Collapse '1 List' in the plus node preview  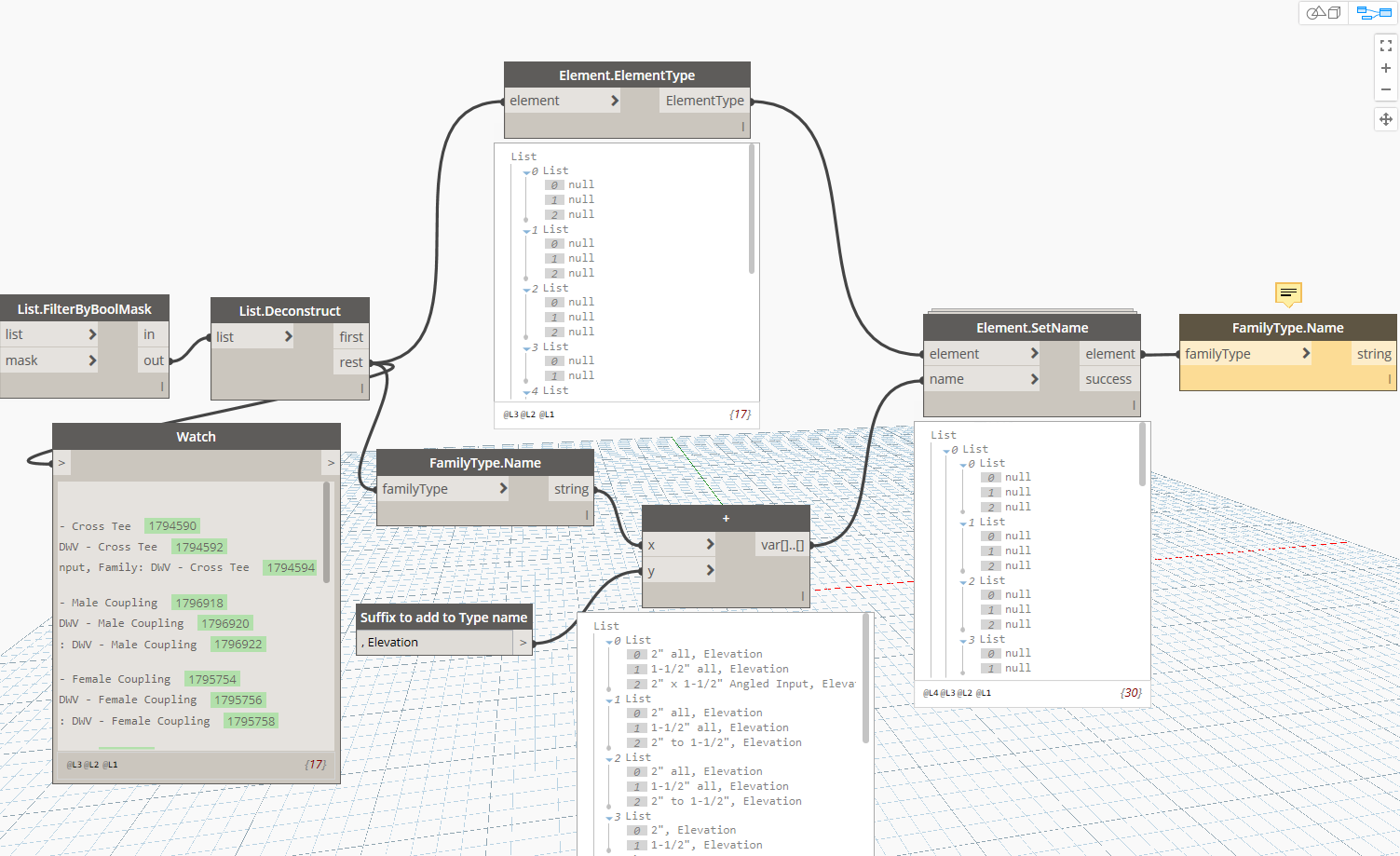click(x=608, y=700)
